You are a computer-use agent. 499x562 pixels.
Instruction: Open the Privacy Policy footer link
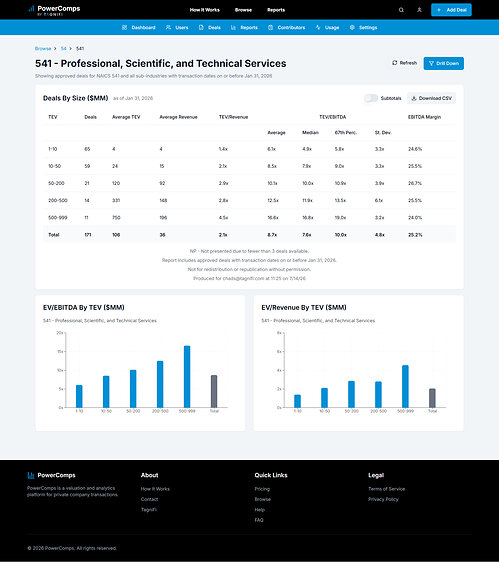pyautogui.click(x=383, y=499)
